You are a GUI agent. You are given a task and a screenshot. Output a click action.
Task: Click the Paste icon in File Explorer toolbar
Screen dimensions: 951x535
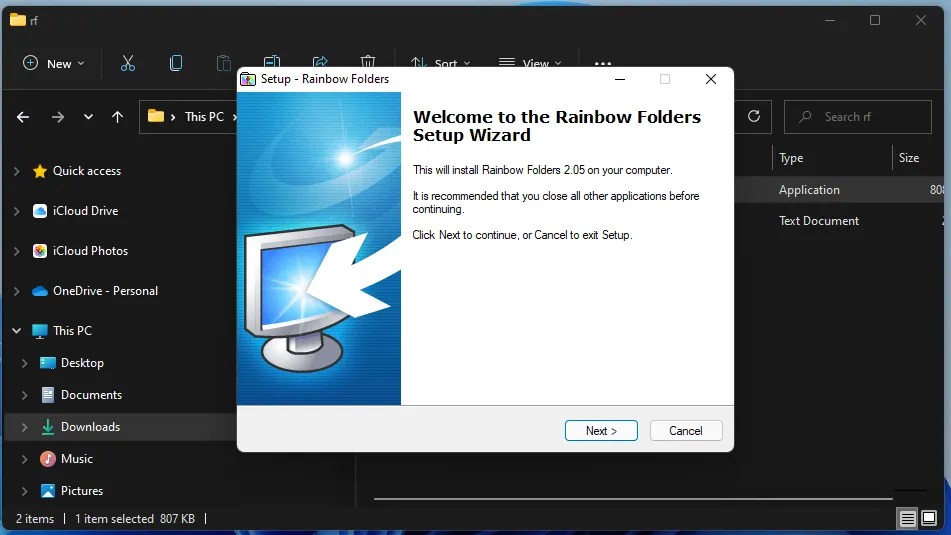tap(224, 63)
